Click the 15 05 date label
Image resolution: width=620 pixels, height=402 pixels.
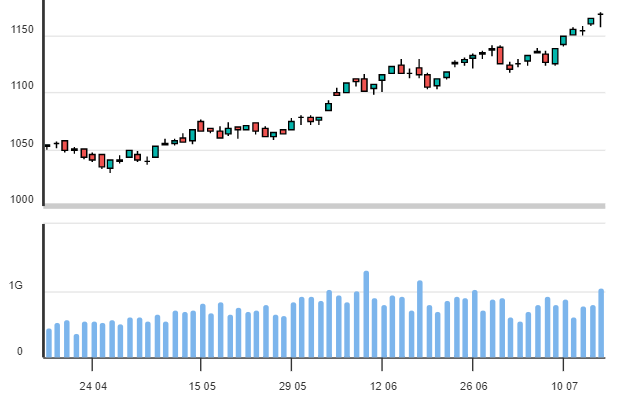pos(202,386)
